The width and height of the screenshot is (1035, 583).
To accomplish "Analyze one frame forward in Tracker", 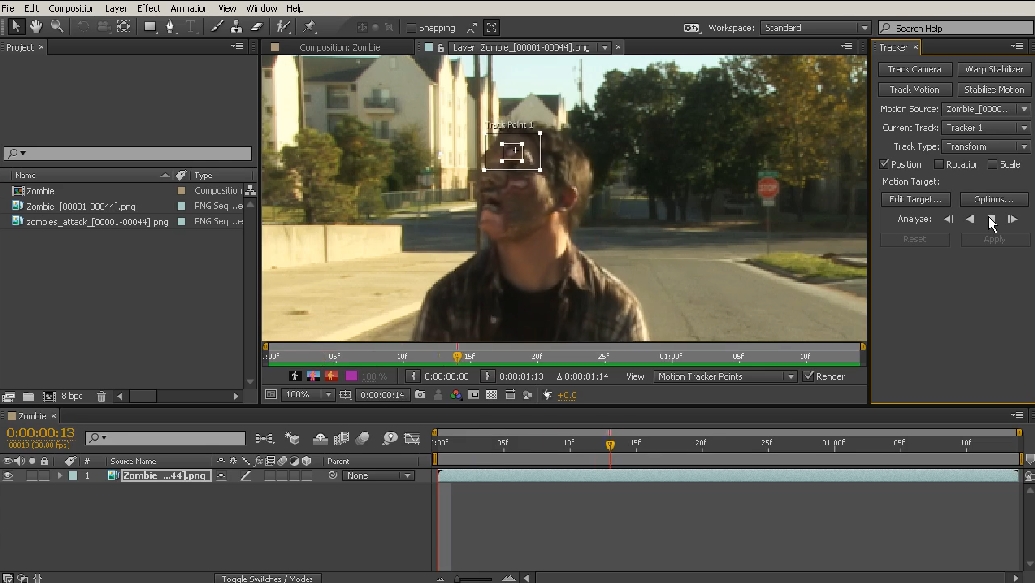I will point(1013,219).
